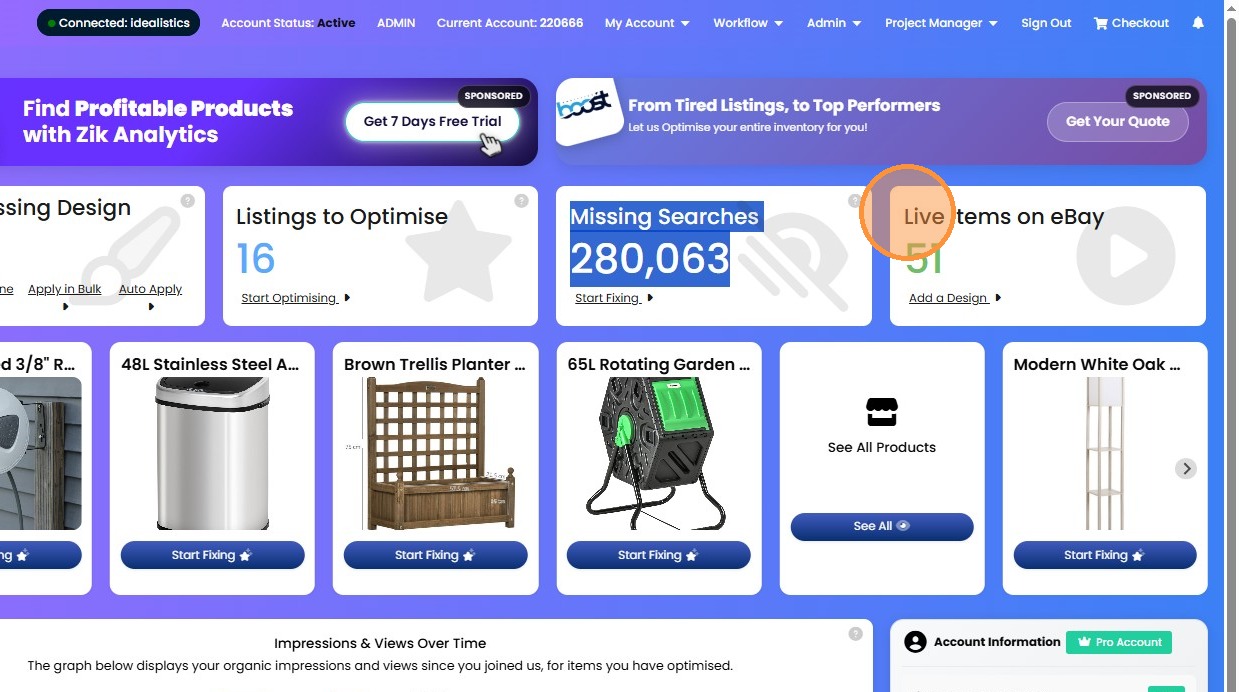The height and width of the screenshot is (692, 1239).
Task: Expand the My Account dropdown
Action: pos(647,23)
